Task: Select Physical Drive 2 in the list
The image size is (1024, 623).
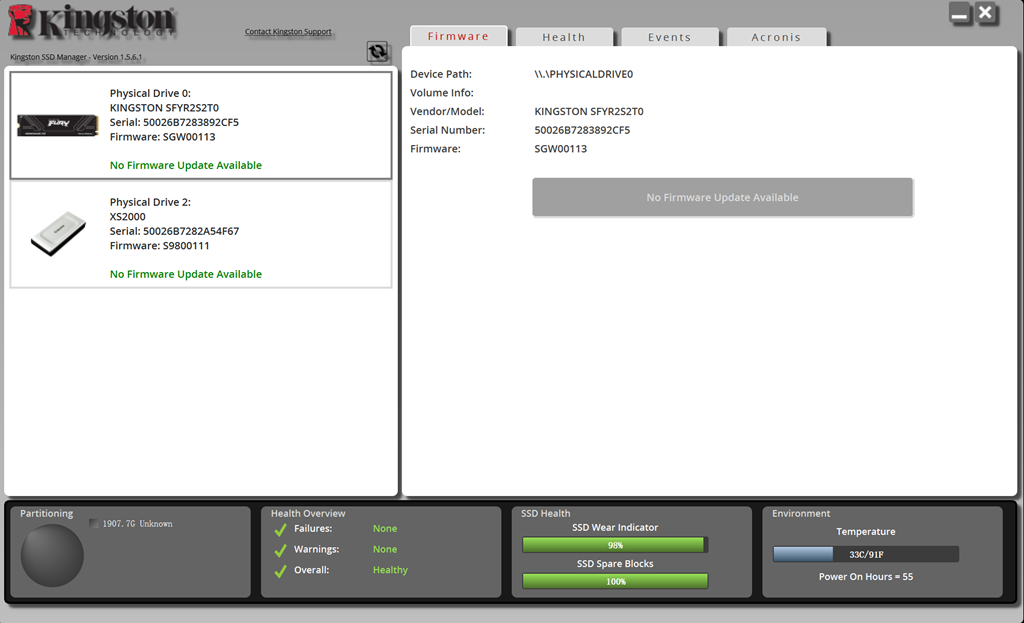Action: click(x=201, y=234)
